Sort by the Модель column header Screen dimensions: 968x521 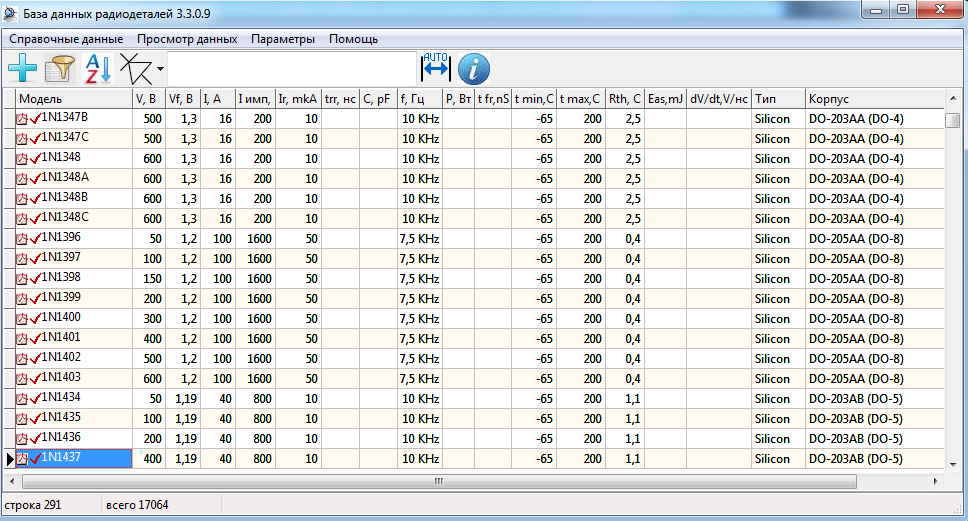pyautogui.click(x=74, y=99)
